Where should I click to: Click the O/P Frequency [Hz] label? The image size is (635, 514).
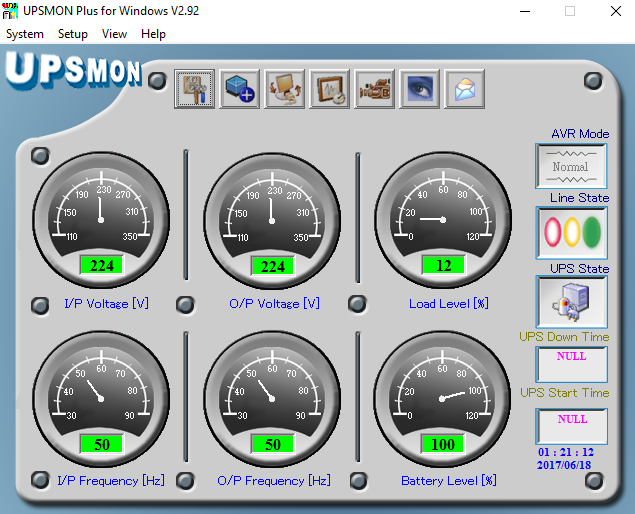(274, 481)
